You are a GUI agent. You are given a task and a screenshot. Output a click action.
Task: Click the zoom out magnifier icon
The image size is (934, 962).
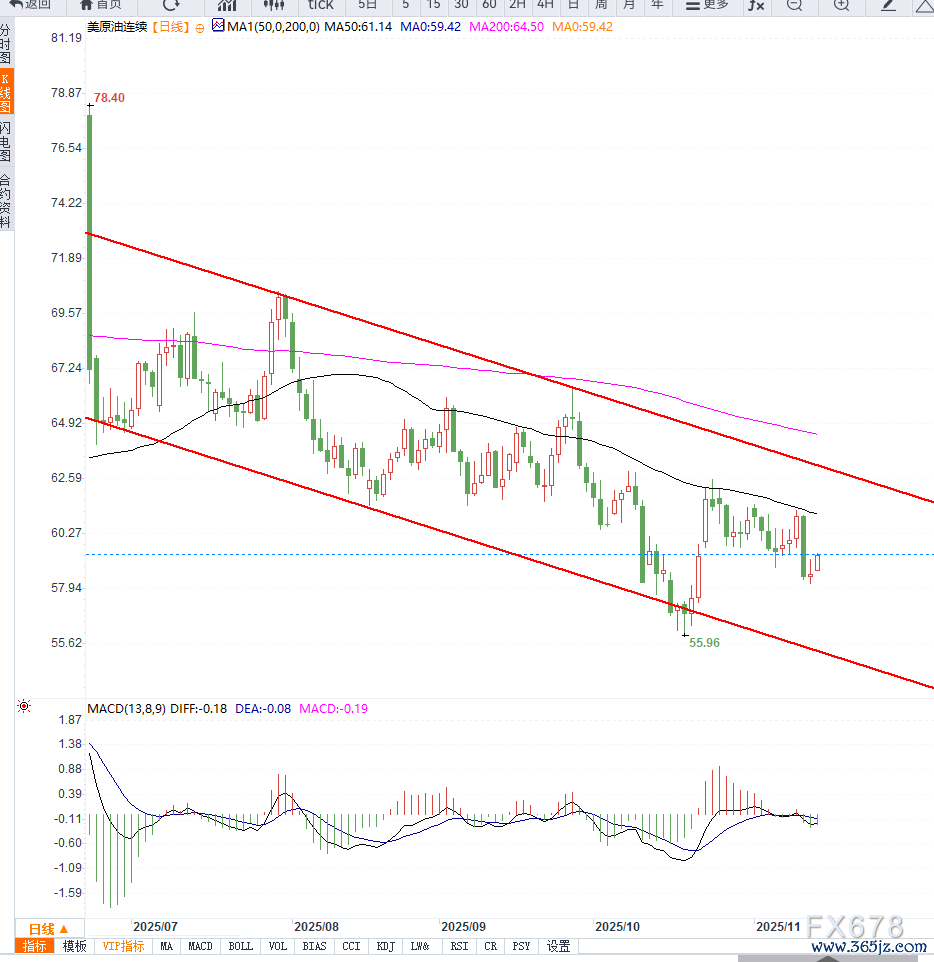793,5
